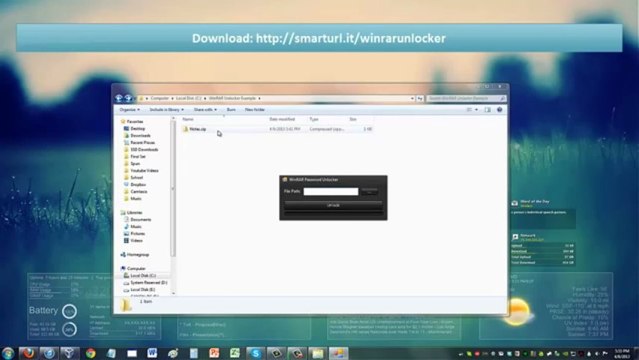Open Skype from the taskbar
This screenshot has width=639, height=360.
click(256, 353)
